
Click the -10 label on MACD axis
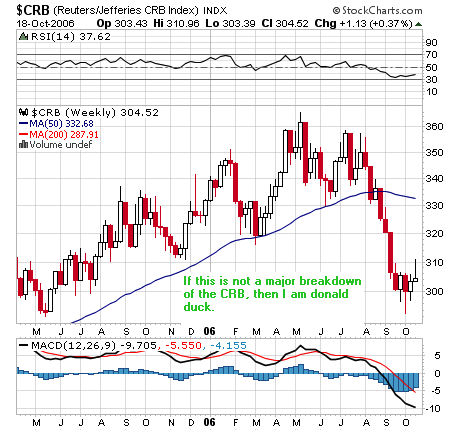[x=432, y=408]
